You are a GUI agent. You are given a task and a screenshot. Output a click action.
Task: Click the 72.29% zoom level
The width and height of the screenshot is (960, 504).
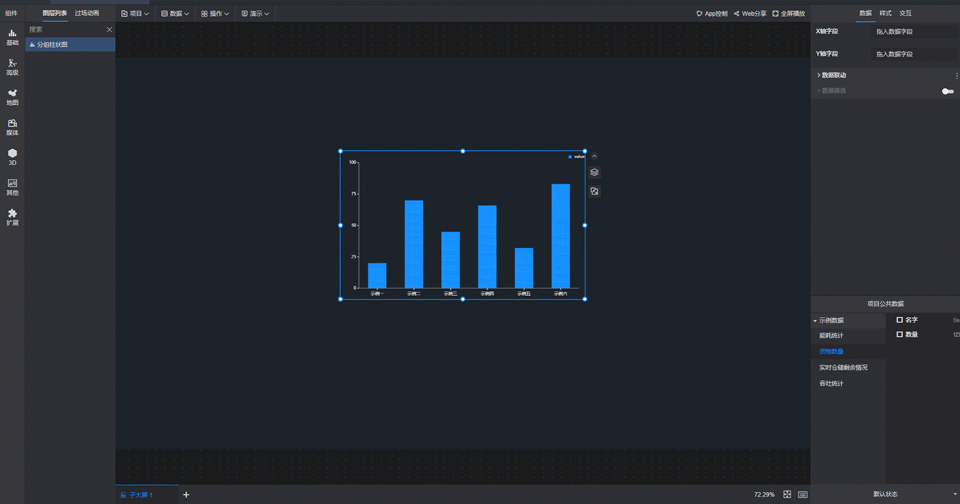pyautogui.click(x=764, y=495)
